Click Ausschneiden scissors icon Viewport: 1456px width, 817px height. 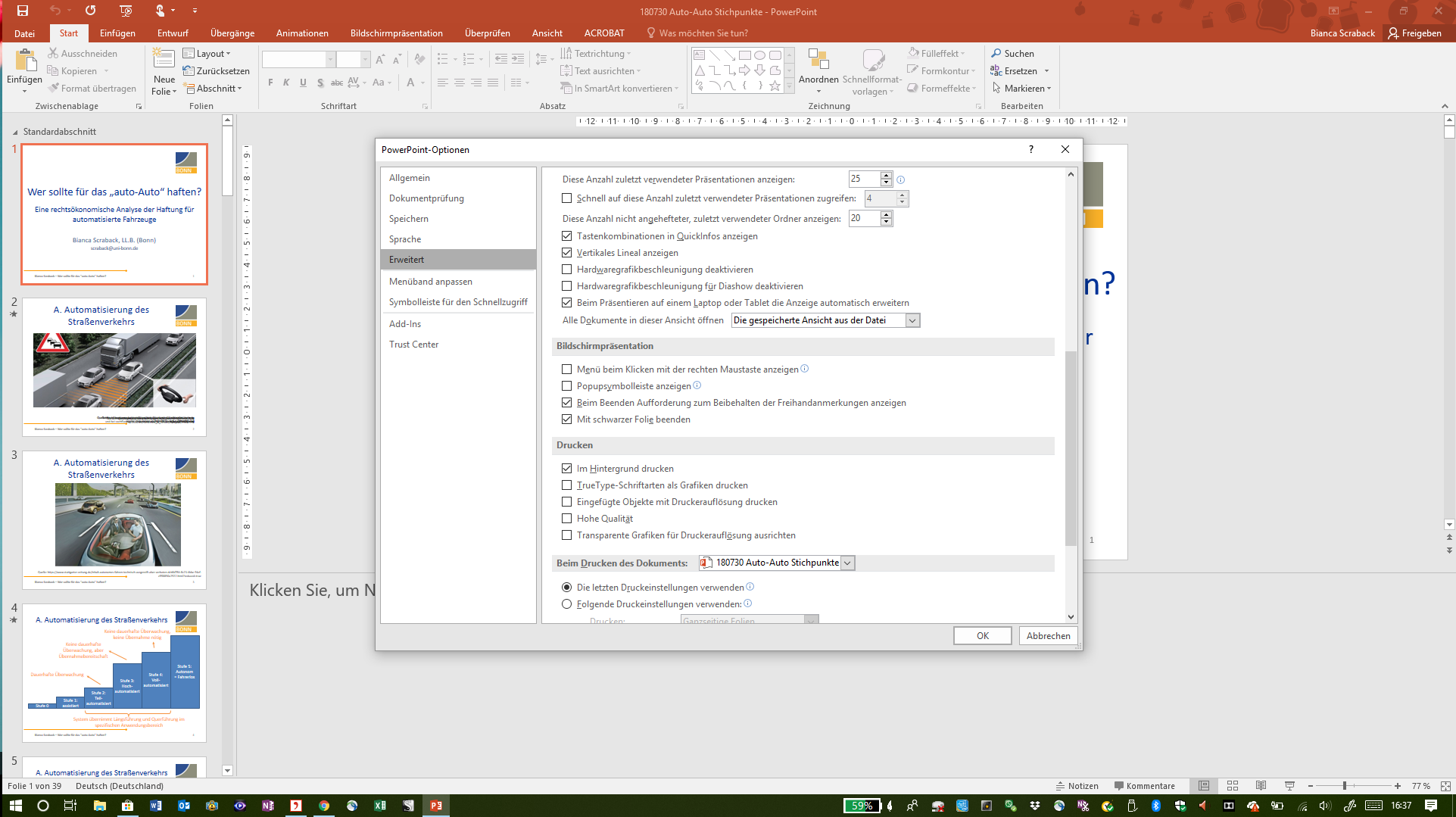tap(53, 53)
